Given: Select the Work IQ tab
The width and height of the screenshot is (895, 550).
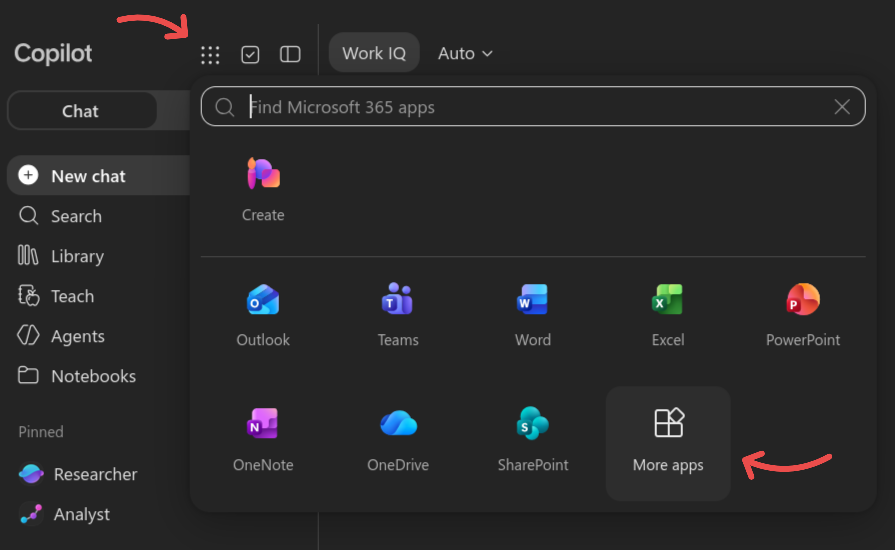Looking at the screenshot, I should coord(374,53).
